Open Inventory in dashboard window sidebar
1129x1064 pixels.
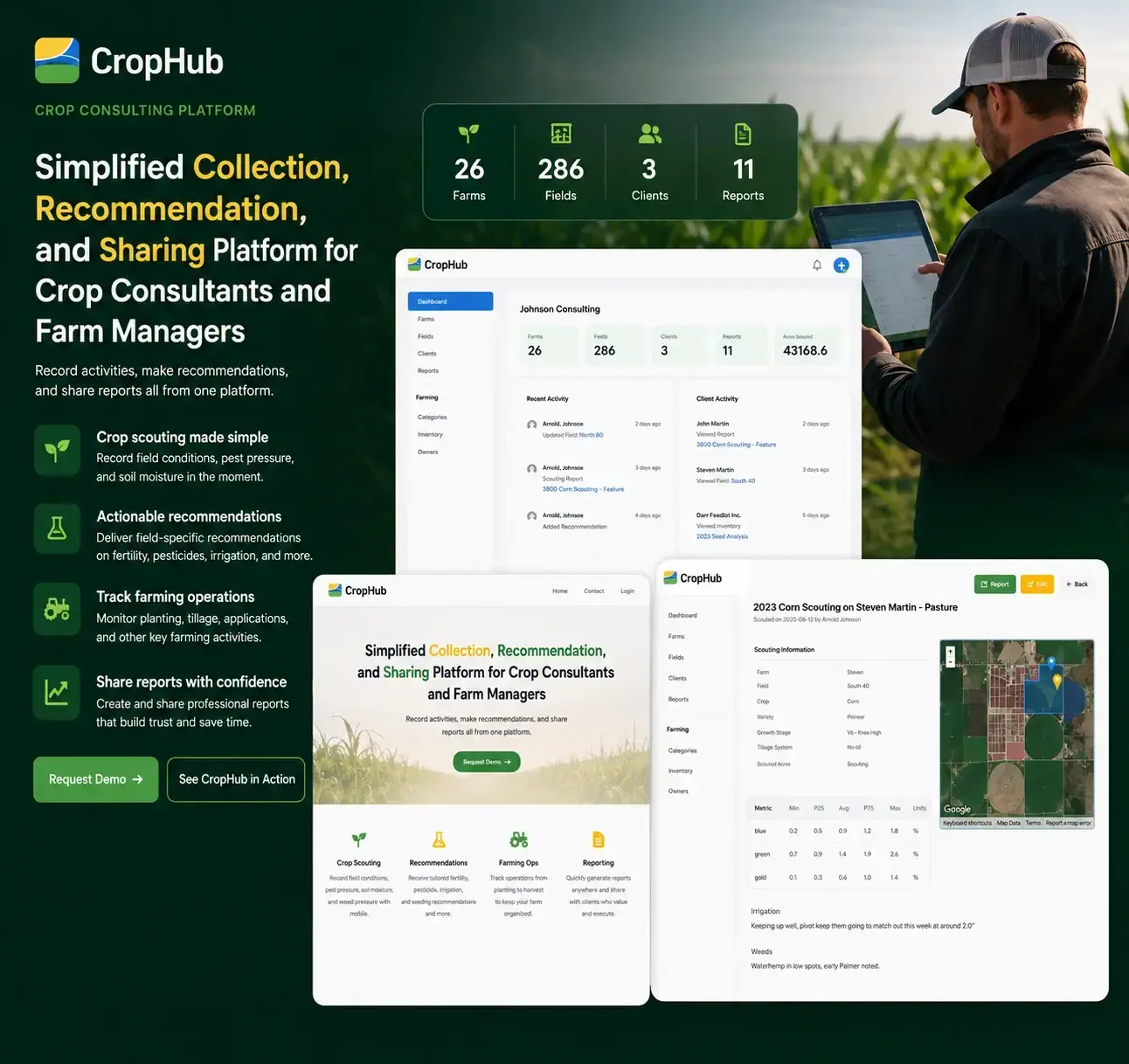click(x=430, y=435)
